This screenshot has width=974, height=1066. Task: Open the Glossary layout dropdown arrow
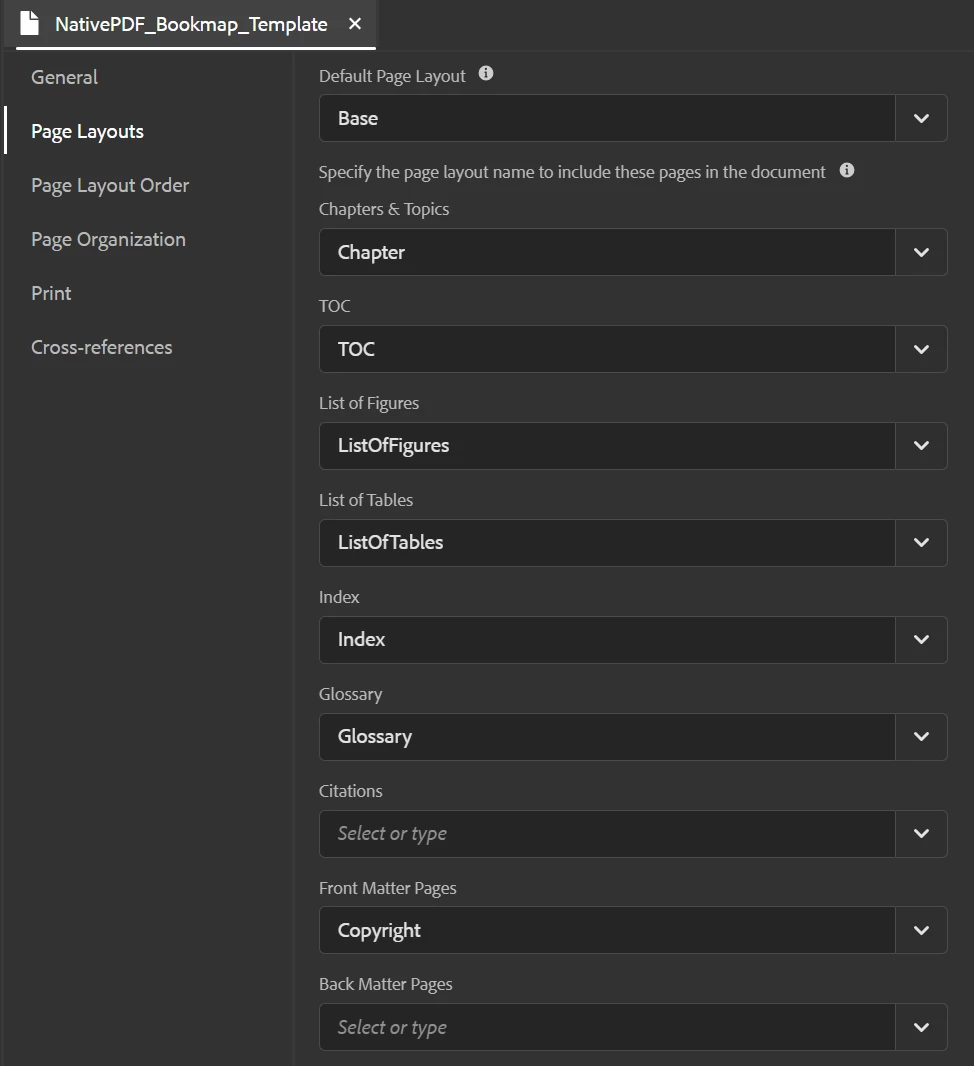(x=921, y=737)
